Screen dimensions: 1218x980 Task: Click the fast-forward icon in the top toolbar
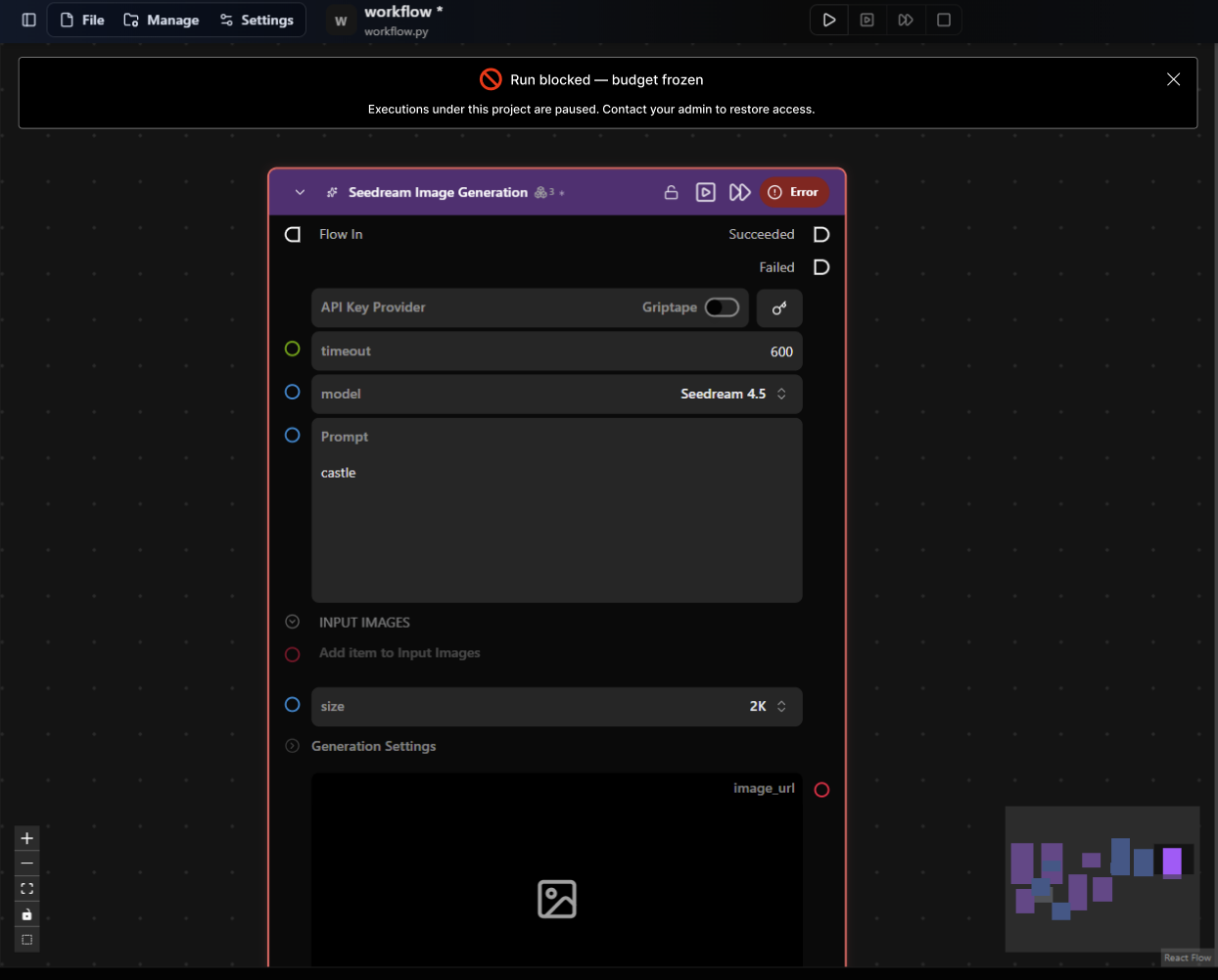[906, 20]
